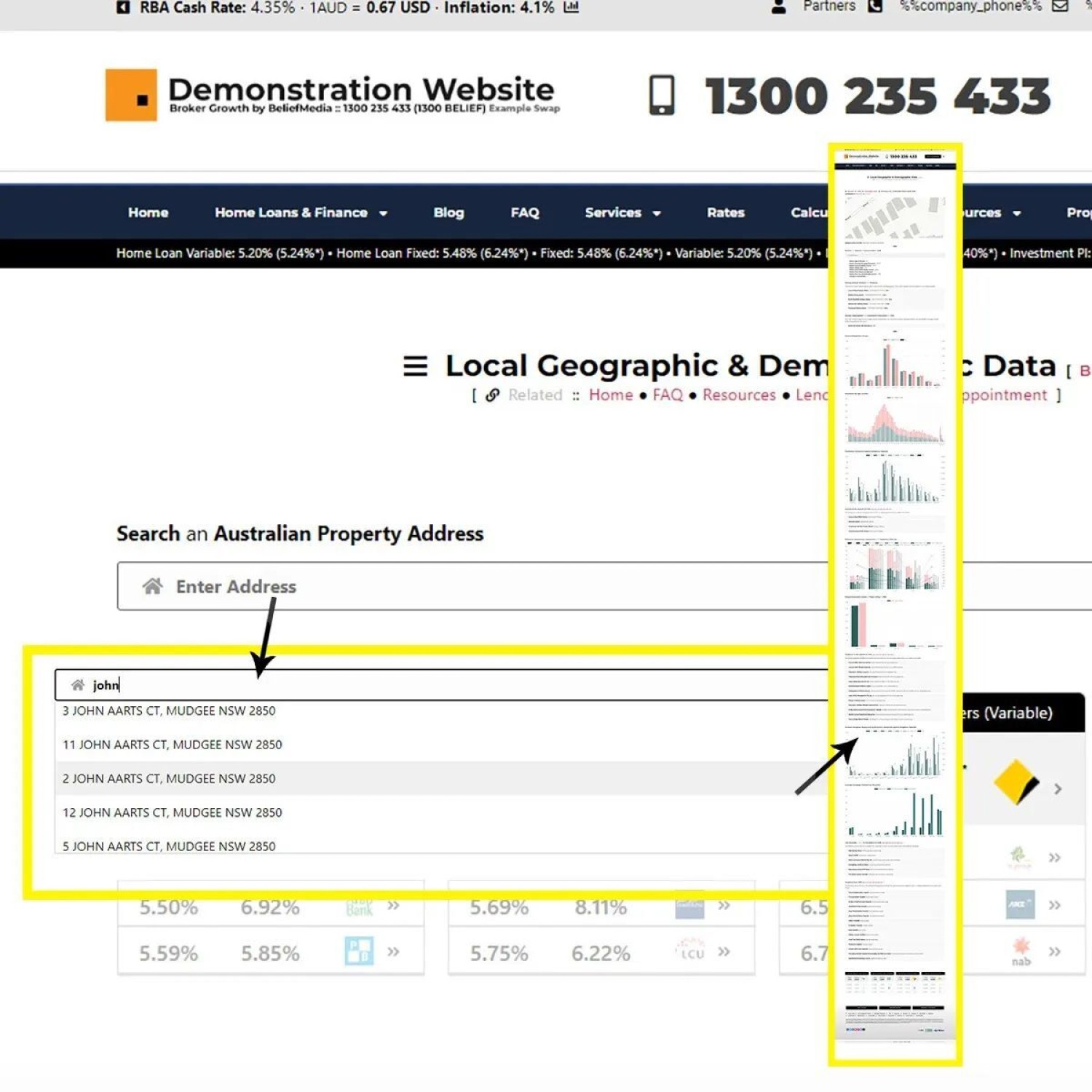Click the chart icon beside Inflation rate
The image size is (1092, 1092).
coord(571,7)
